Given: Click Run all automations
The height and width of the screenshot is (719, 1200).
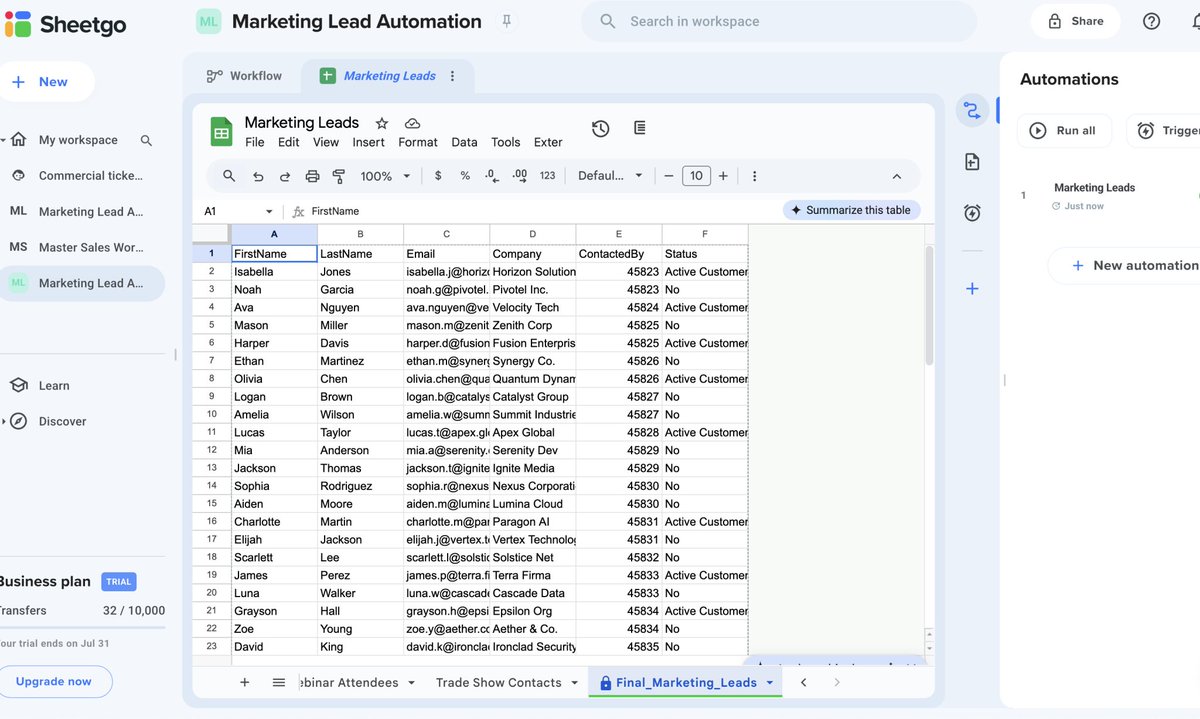Looking at the screenshot, I should click(1064, 131).
